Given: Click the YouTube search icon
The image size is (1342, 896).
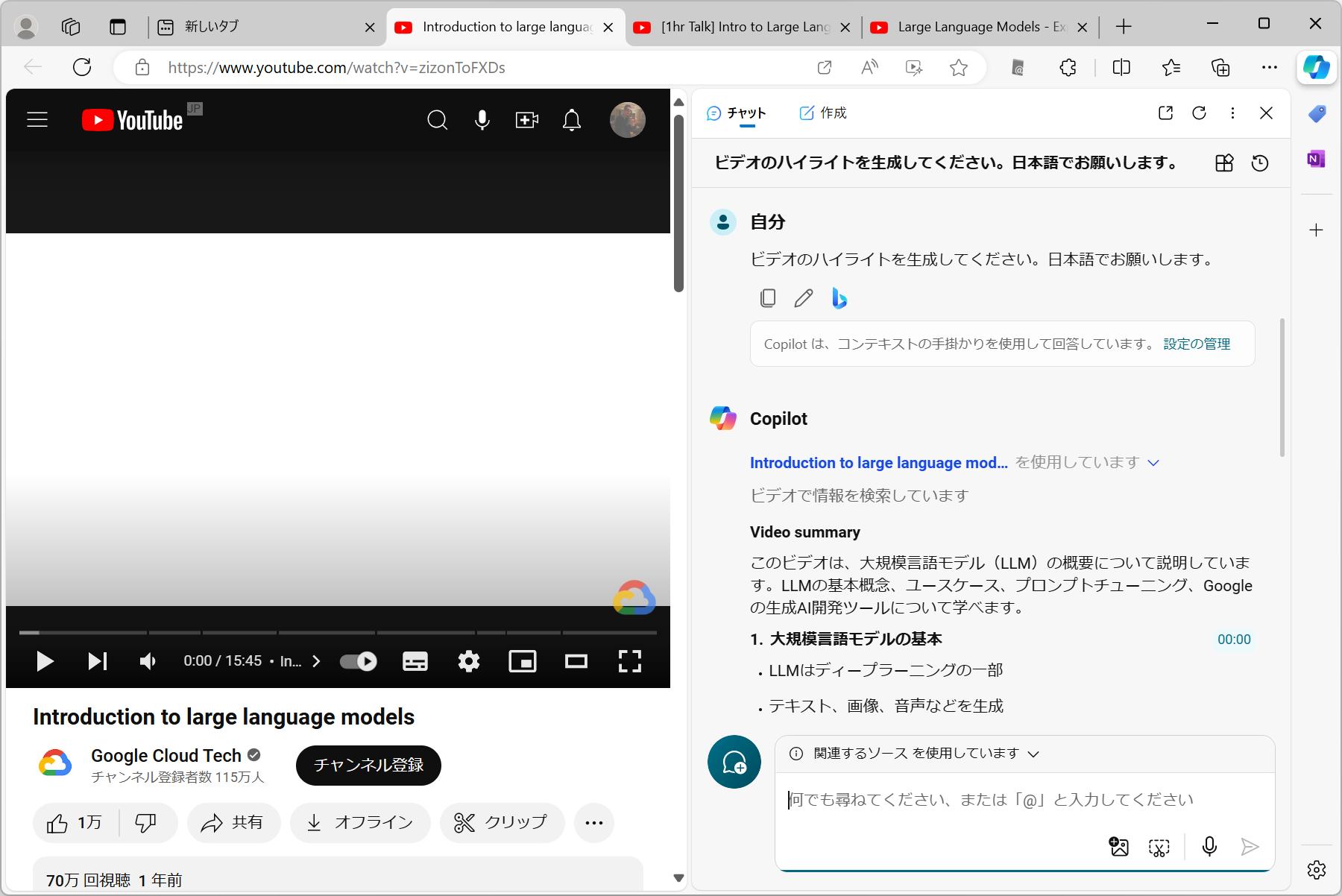Looking at the screenshot, I should click(x=438, y=120).
